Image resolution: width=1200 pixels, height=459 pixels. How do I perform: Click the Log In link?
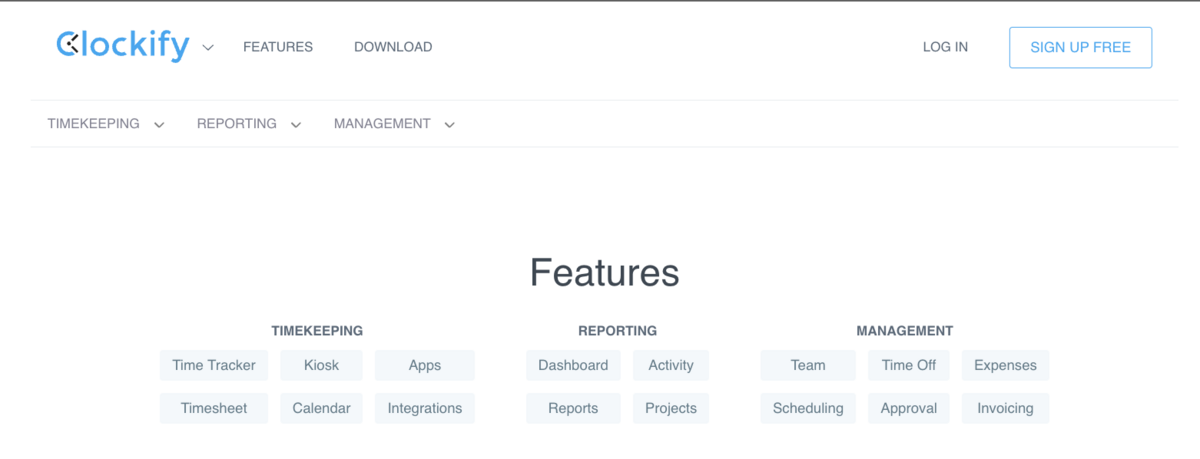pyautogui.click(x=945, y=47)
